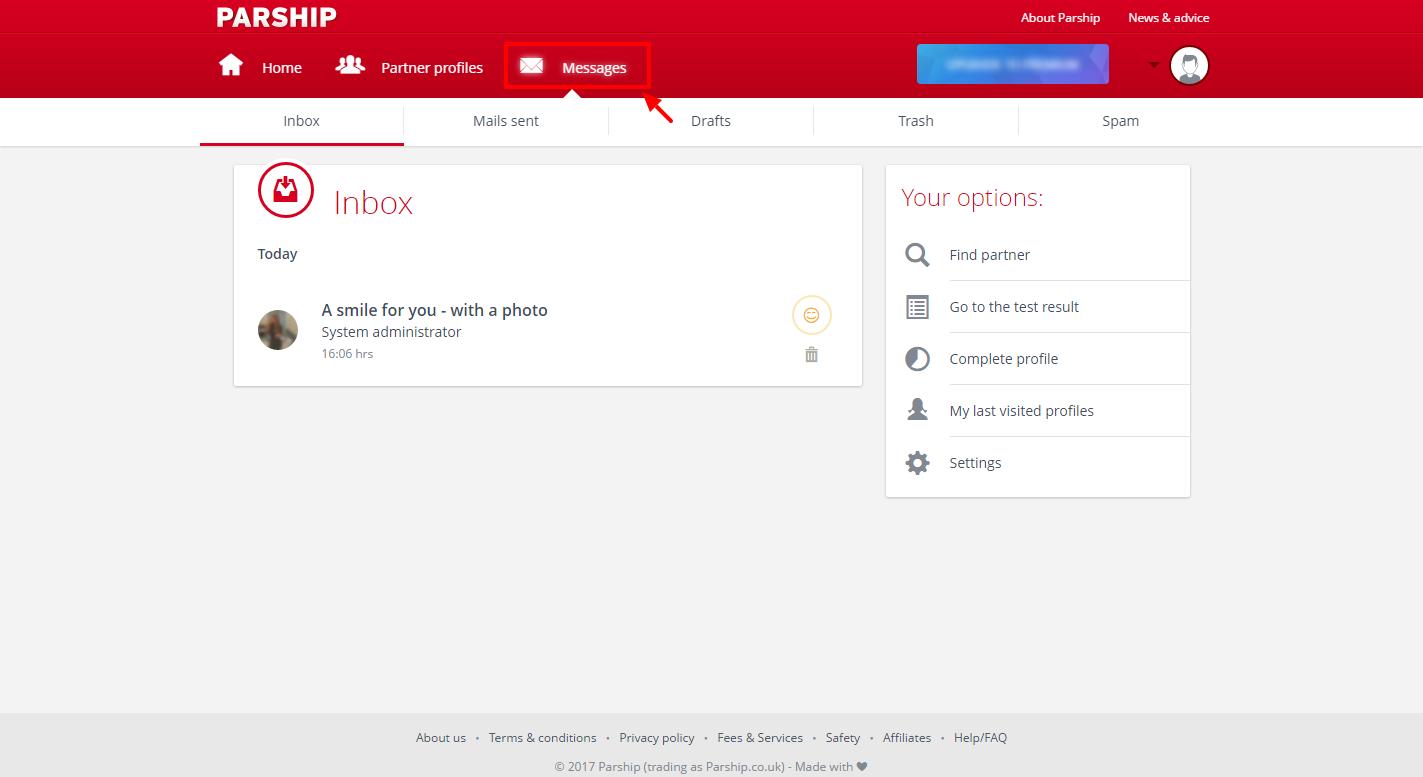This screenshot has height=777, width=1423.
Task: Click the Partner profiles people icon
Action: click(350, 66)
